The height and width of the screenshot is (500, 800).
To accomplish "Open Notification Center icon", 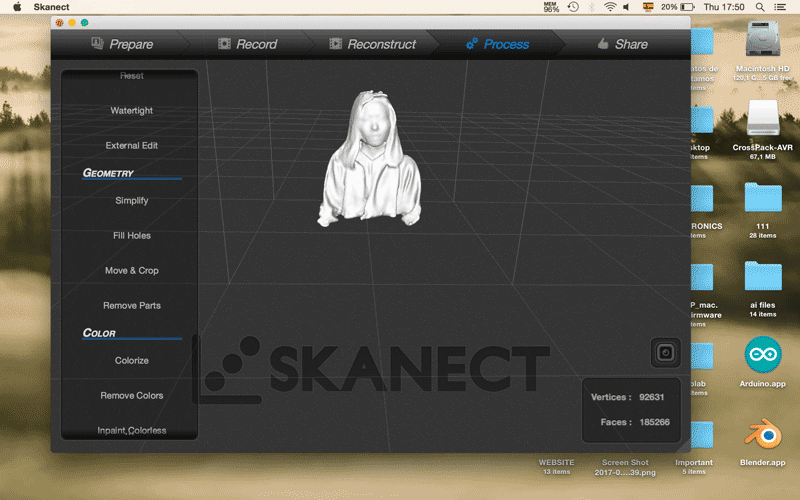I will (780, 7).
